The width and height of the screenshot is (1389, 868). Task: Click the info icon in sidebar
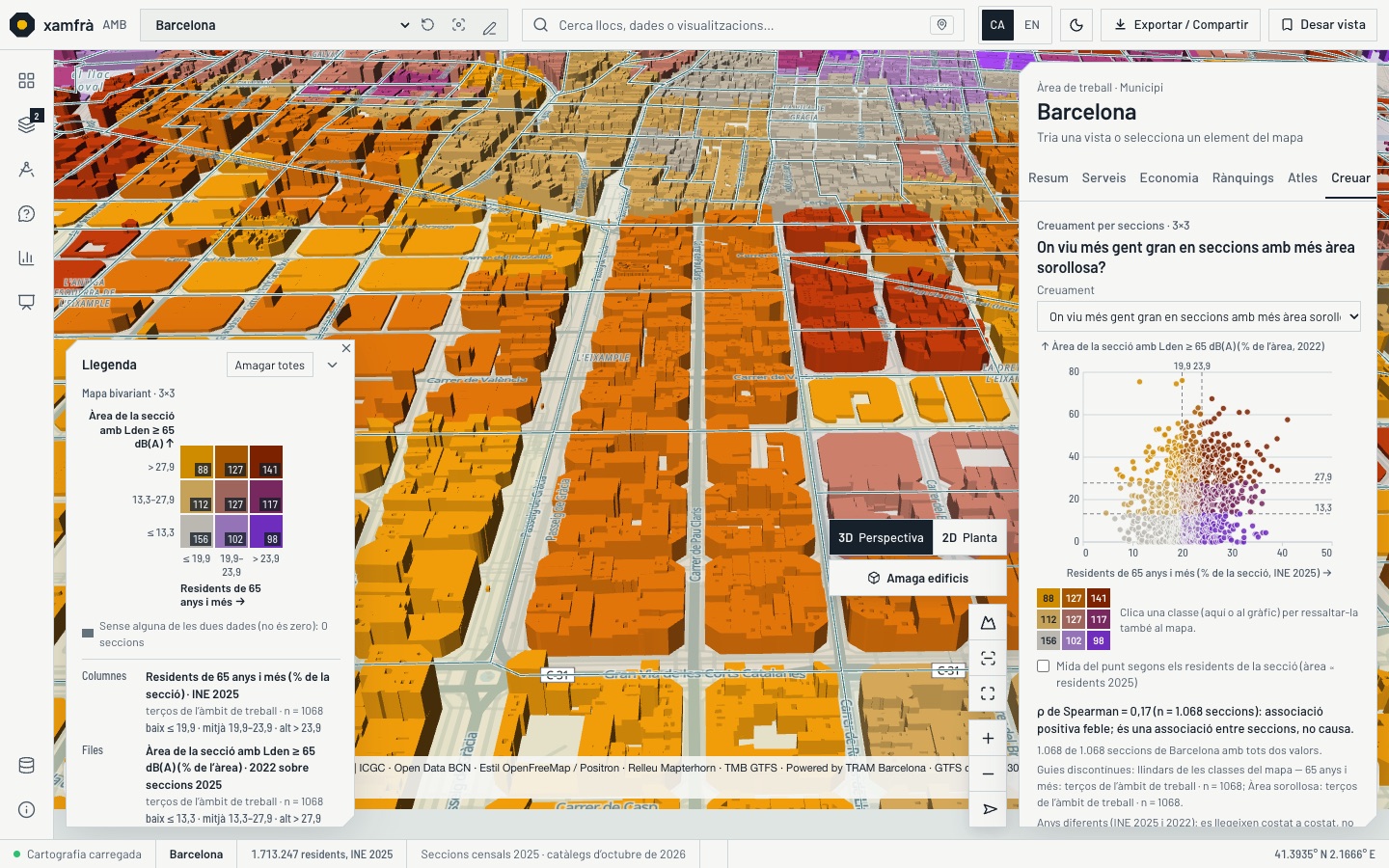click(26, 810)
